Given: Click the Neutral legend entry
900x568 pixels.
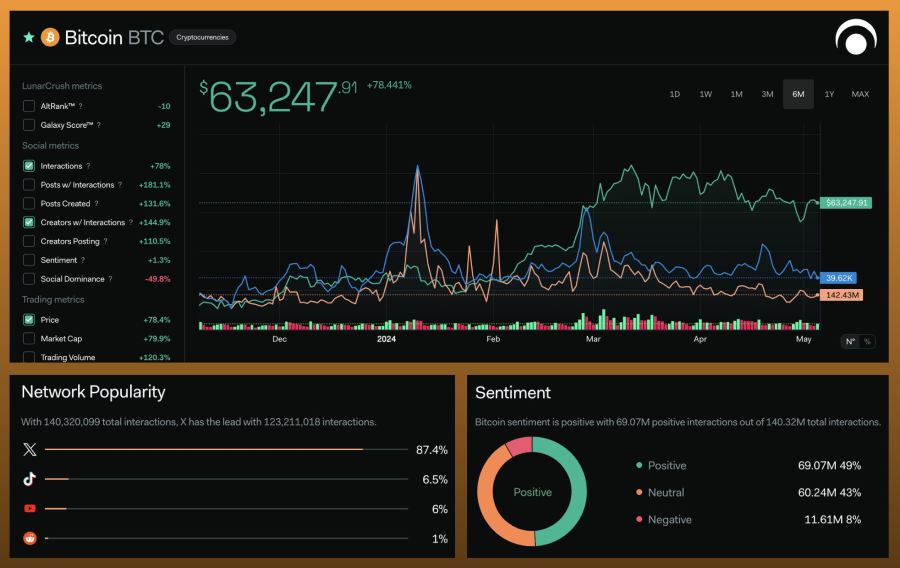Looking at the screenshot, I should (x=660, y=492).
